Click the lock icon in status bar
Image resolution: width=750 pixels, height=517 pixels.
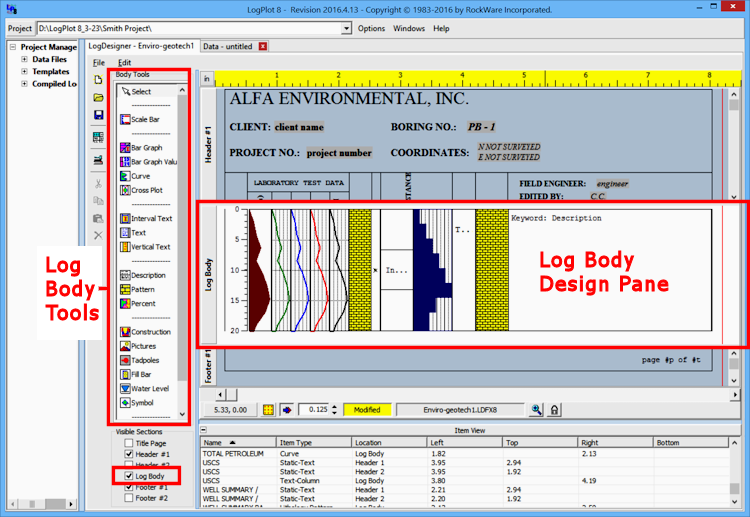coord(554,410)
